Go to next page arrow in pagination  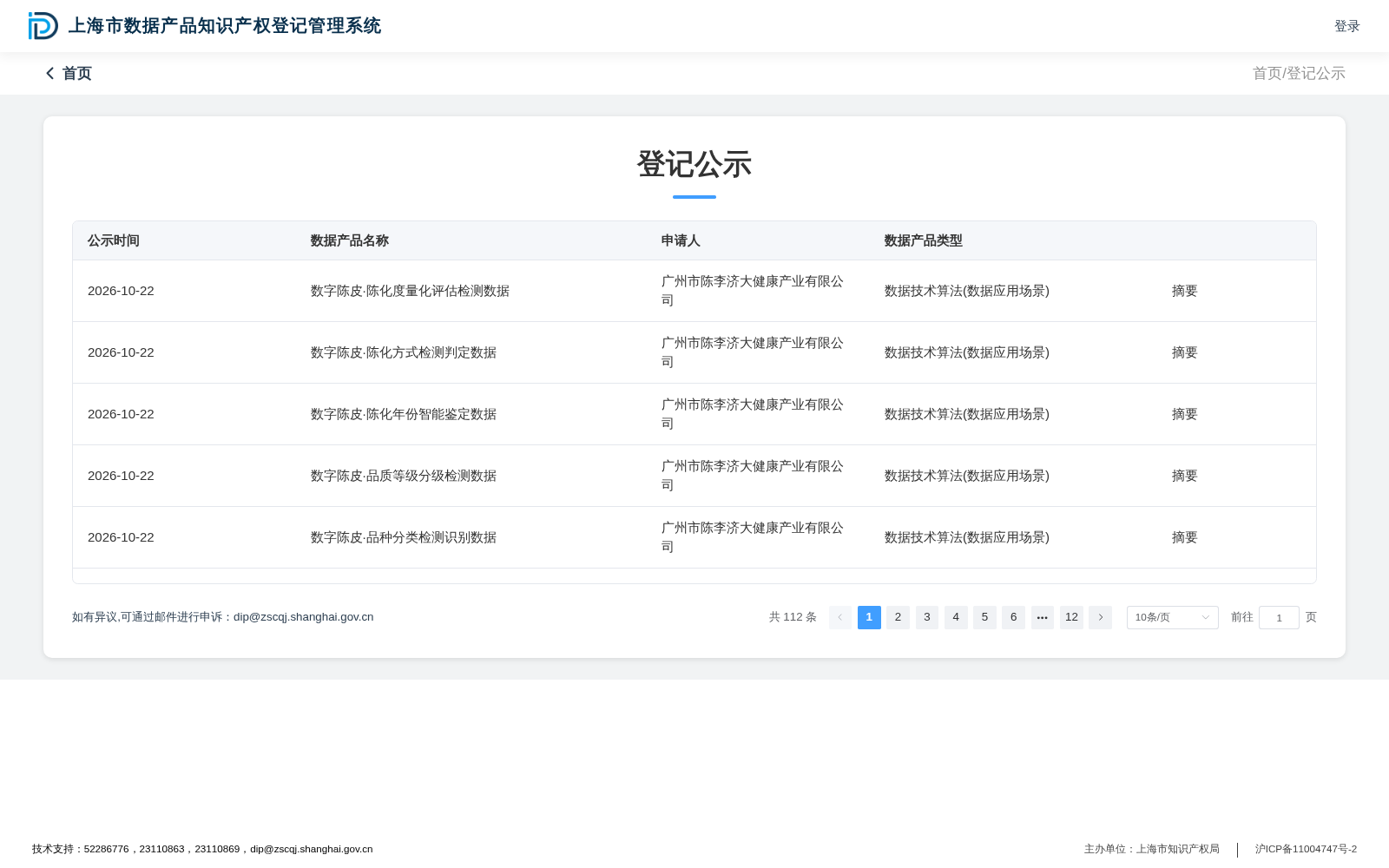1100,617
